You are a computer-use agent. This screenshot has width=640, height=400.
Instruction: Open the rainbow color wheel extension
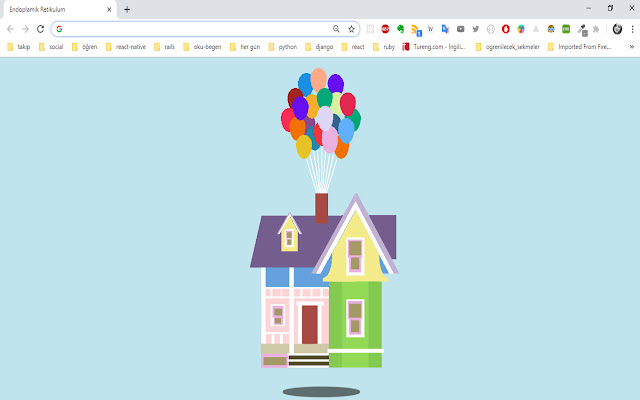click(x=521, y=29)
